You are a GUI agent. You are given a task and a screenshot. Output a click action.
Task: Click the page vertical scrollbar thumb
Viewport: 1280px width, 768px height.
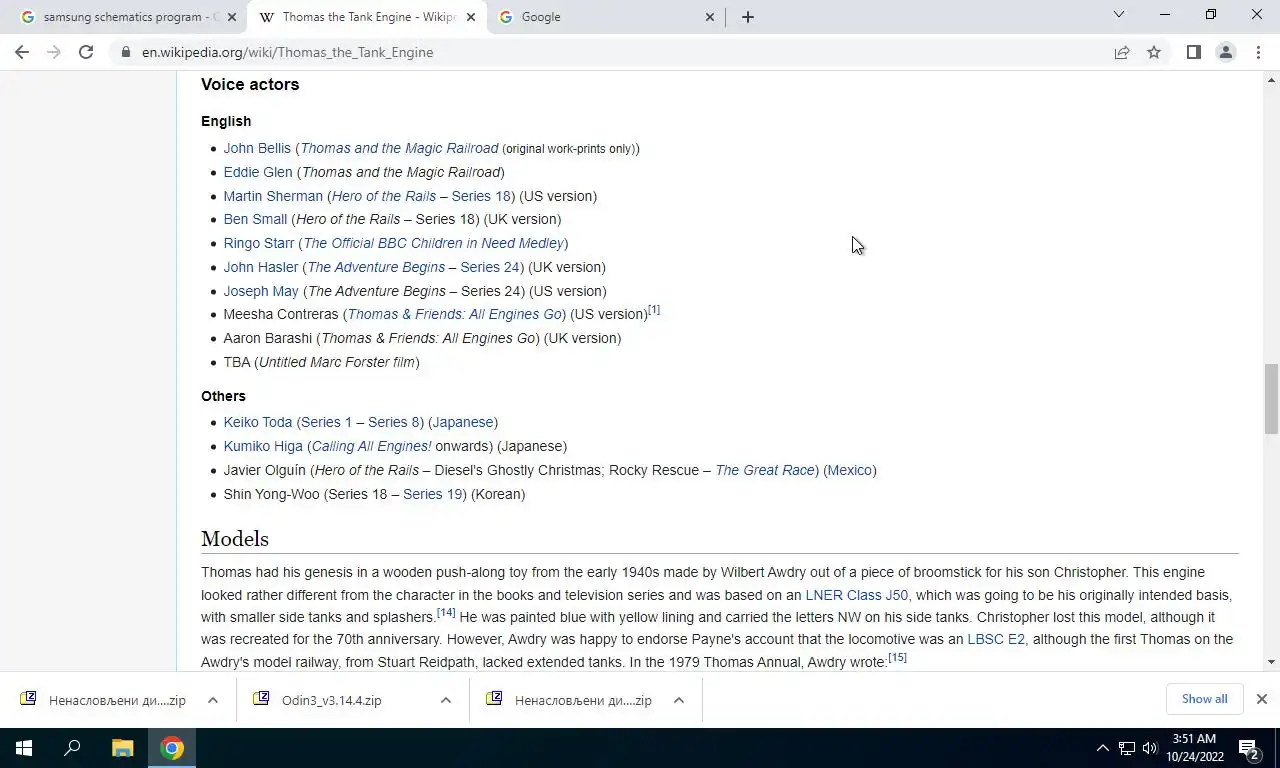pyautogui.click(x=1272, y=399)
